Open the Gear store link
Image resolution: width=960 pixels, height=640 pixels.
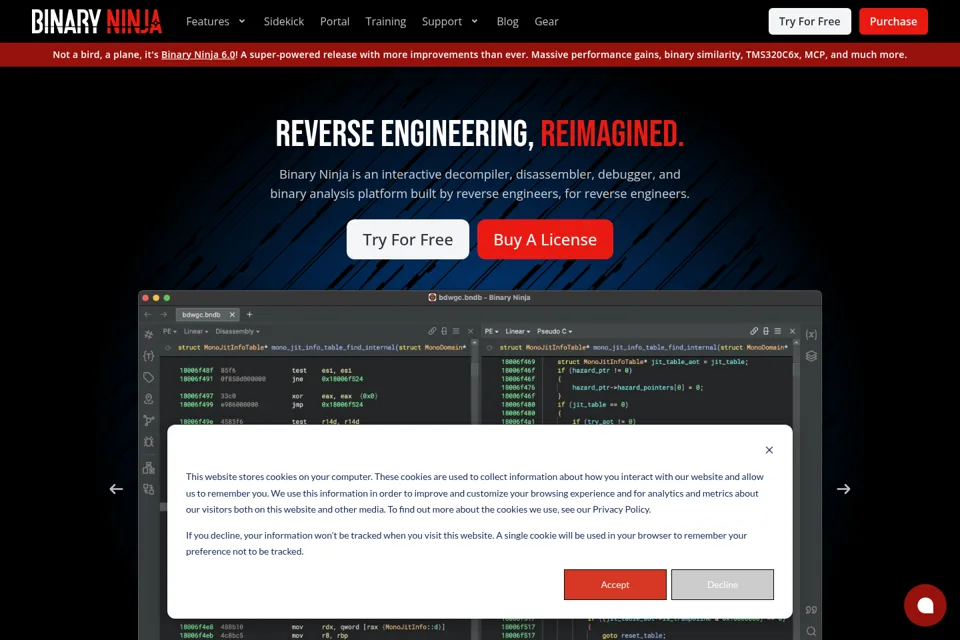pos(546,21)
